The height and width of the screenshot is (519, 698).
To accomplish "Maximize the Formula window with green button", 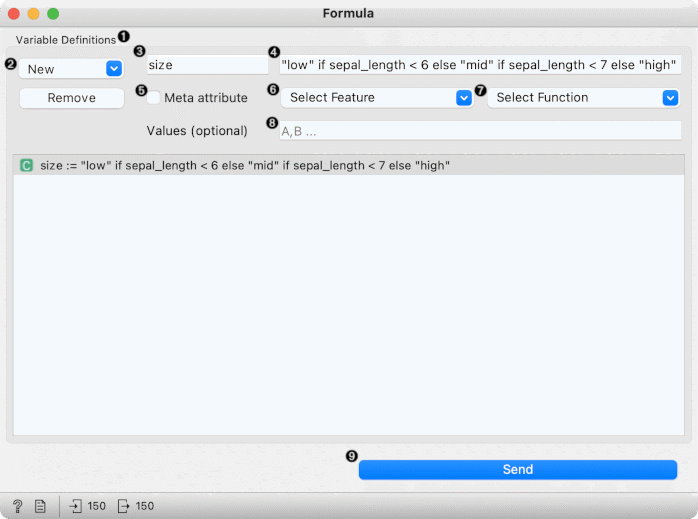I will (53, 14).
